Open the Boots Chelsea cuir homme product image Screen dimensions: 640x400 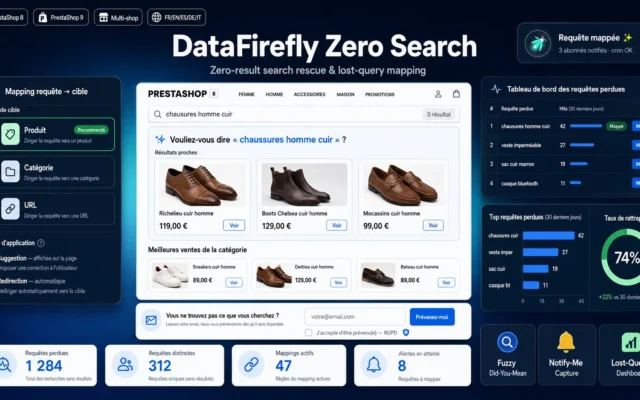point(304,184)
